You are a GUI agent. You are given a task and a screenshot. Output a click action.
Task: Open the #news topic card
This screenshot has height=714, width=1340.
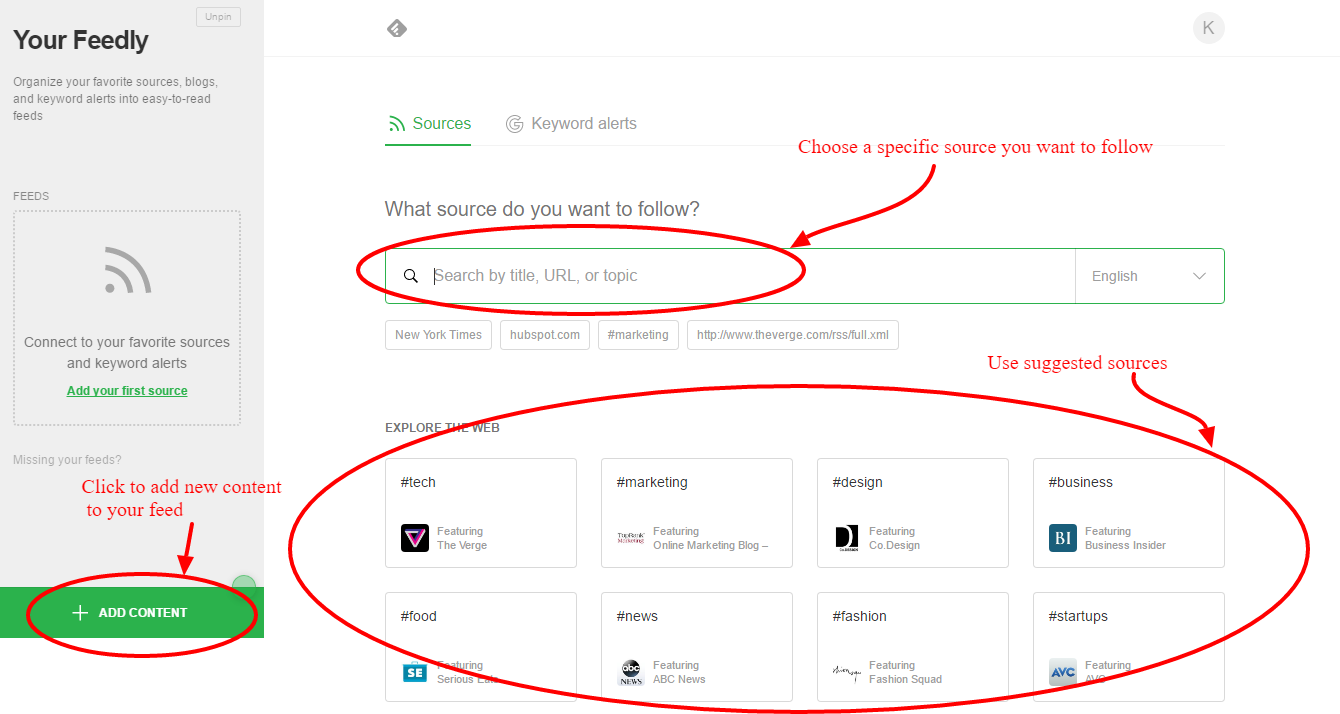pyautogui.click(x=697, y=647)
